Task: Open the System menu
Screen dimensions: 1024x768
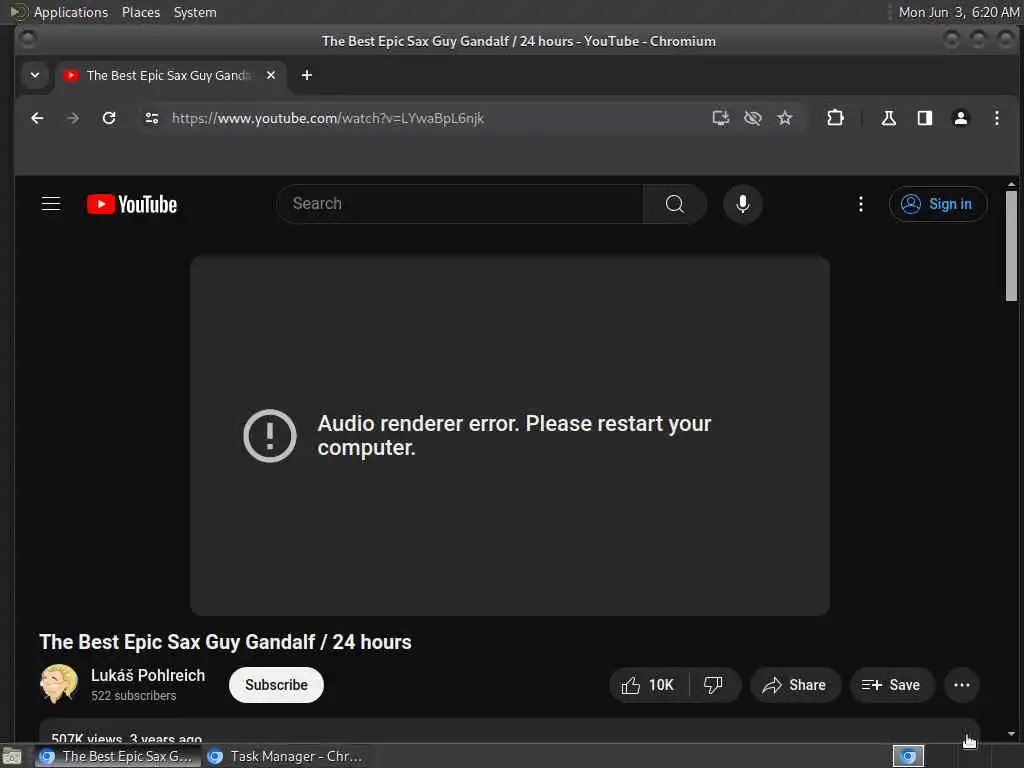Action: 195,12
